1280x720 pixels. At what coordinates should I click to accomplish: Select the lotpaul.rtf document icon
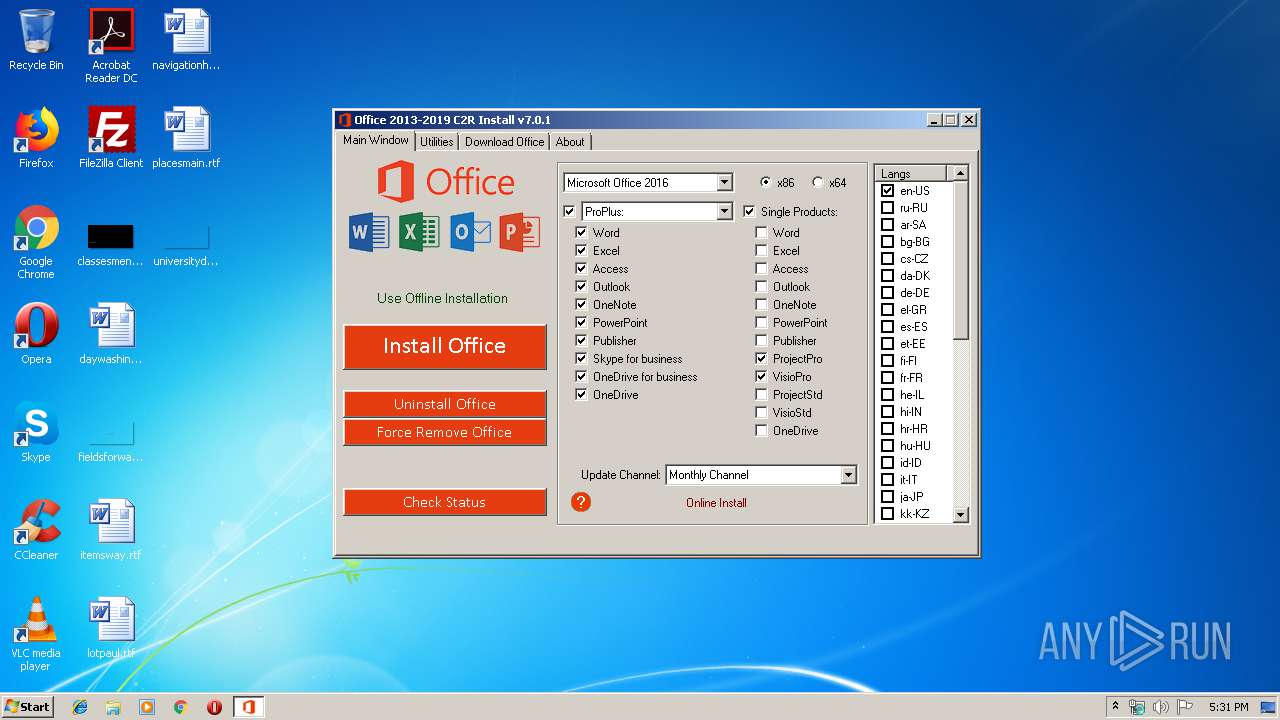[111, 628]
